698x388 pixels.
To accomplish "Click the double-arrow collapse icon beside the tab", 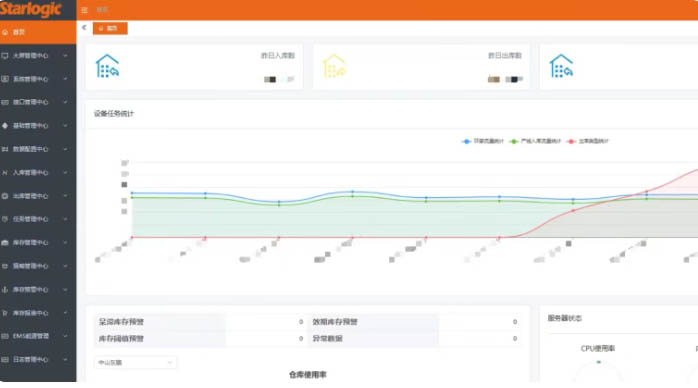I will pos(84,28).
